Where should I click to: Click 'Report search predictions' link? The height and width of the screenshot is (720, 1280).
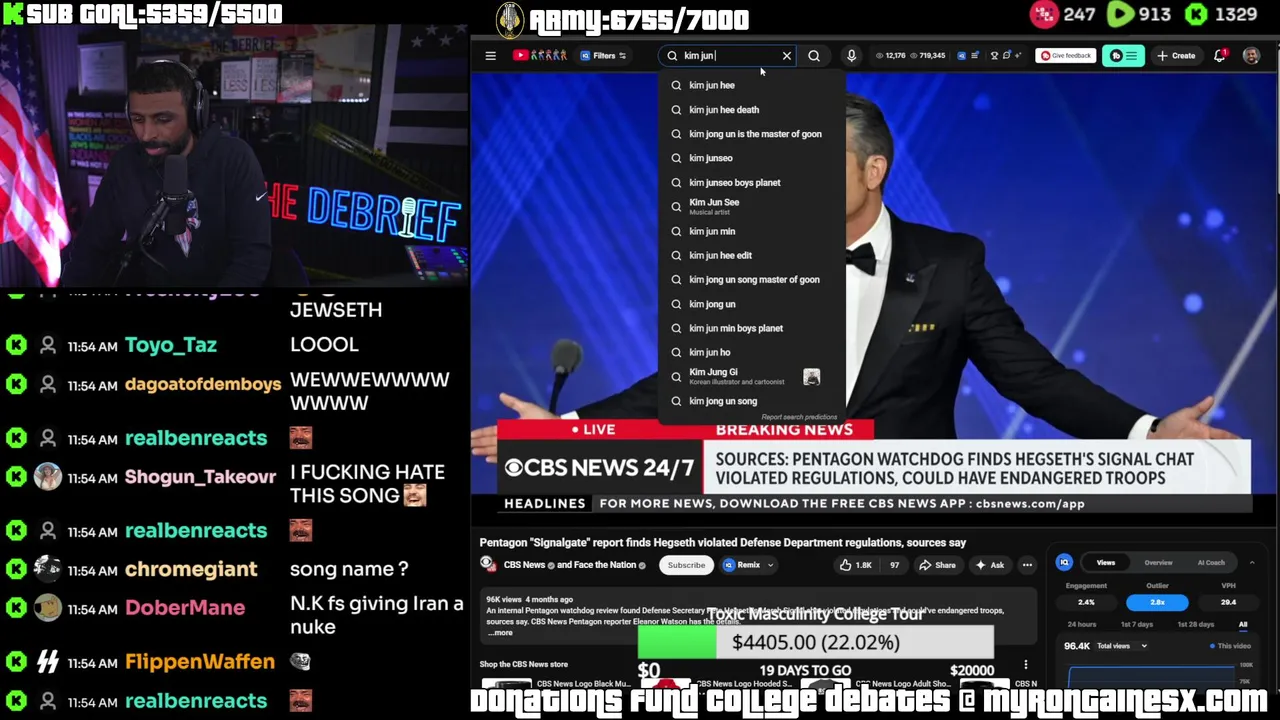pos(799,417)
